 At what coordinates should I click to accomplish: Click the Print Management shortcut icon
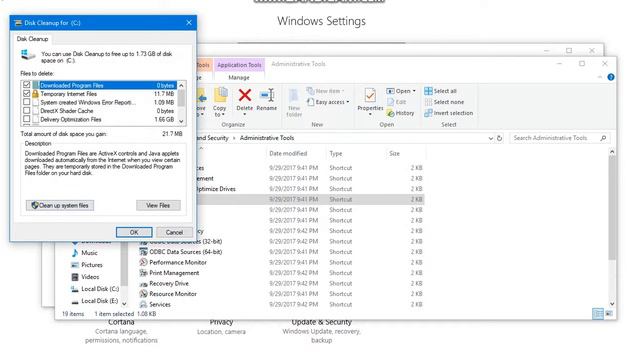(x=143, y=273)
